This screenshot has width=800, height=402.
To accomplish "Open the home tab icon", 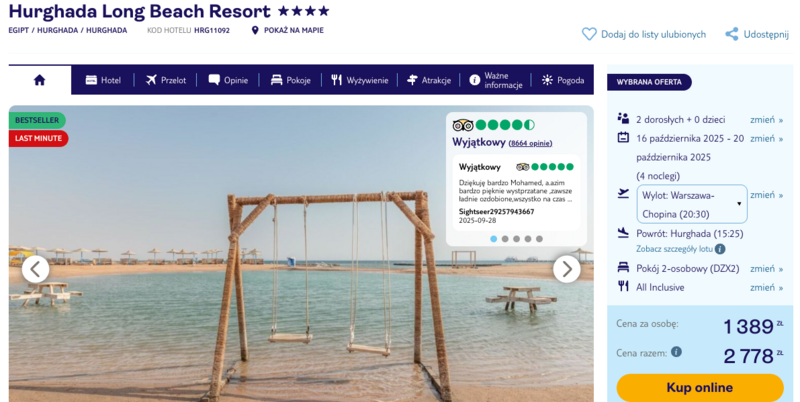I will pos(39,80).
